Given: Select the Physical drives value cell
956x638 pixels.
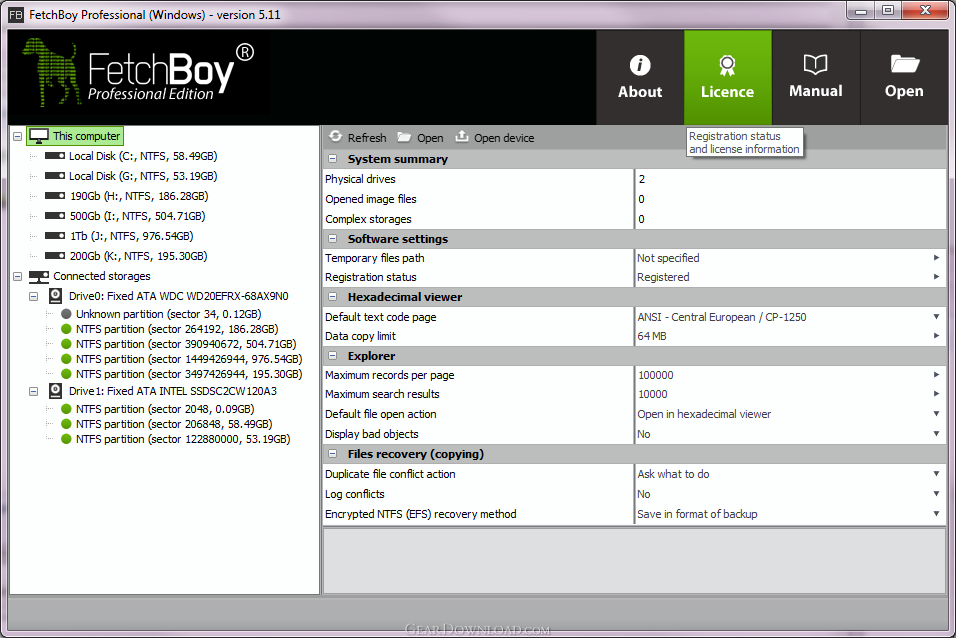Looking at the screenshot, I should pos(791,179).
